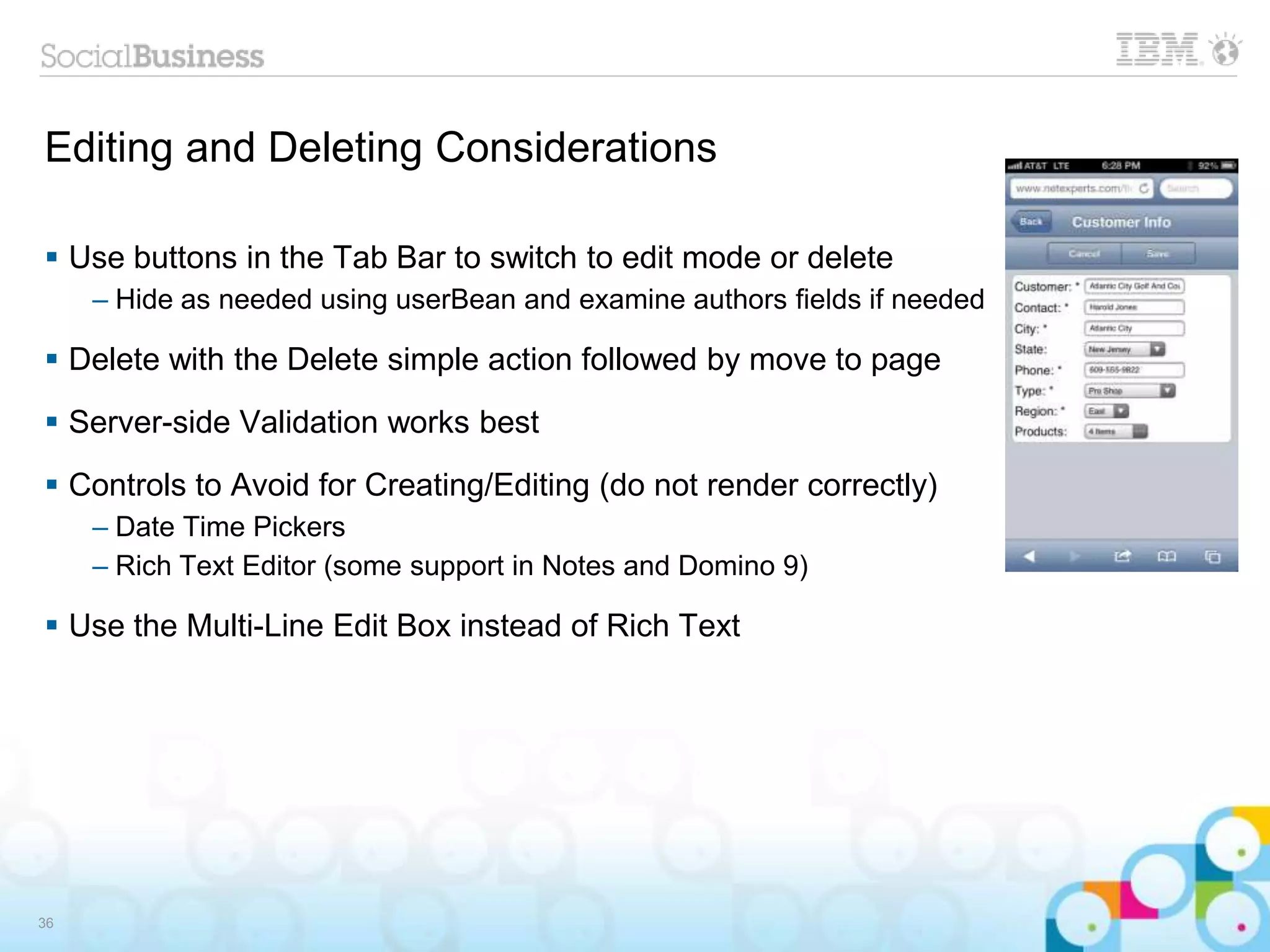Click the phone browser URL field
Image resolution: width=1270 pixels, height=952 pixels.
pyautogui.click(x=1081, y=188)
